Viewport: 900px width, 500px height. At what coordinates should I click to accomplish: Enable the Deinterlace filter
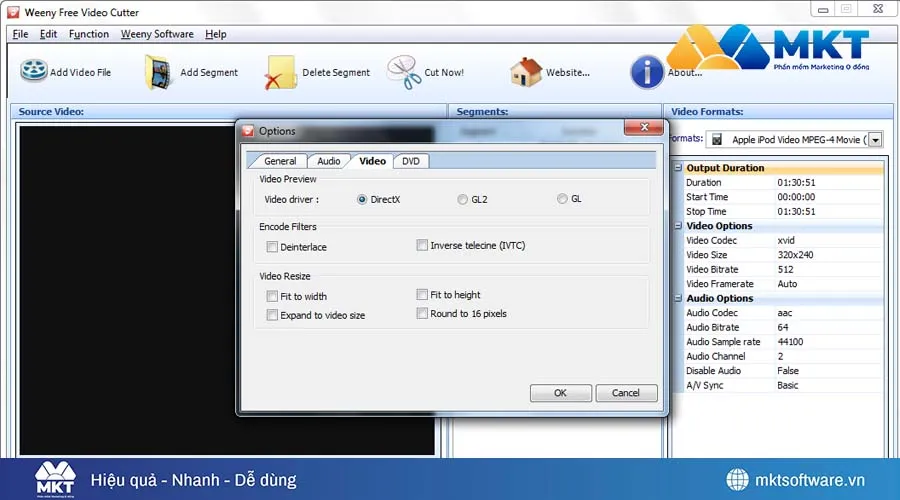pyautogui.click(x=272, y=247)
